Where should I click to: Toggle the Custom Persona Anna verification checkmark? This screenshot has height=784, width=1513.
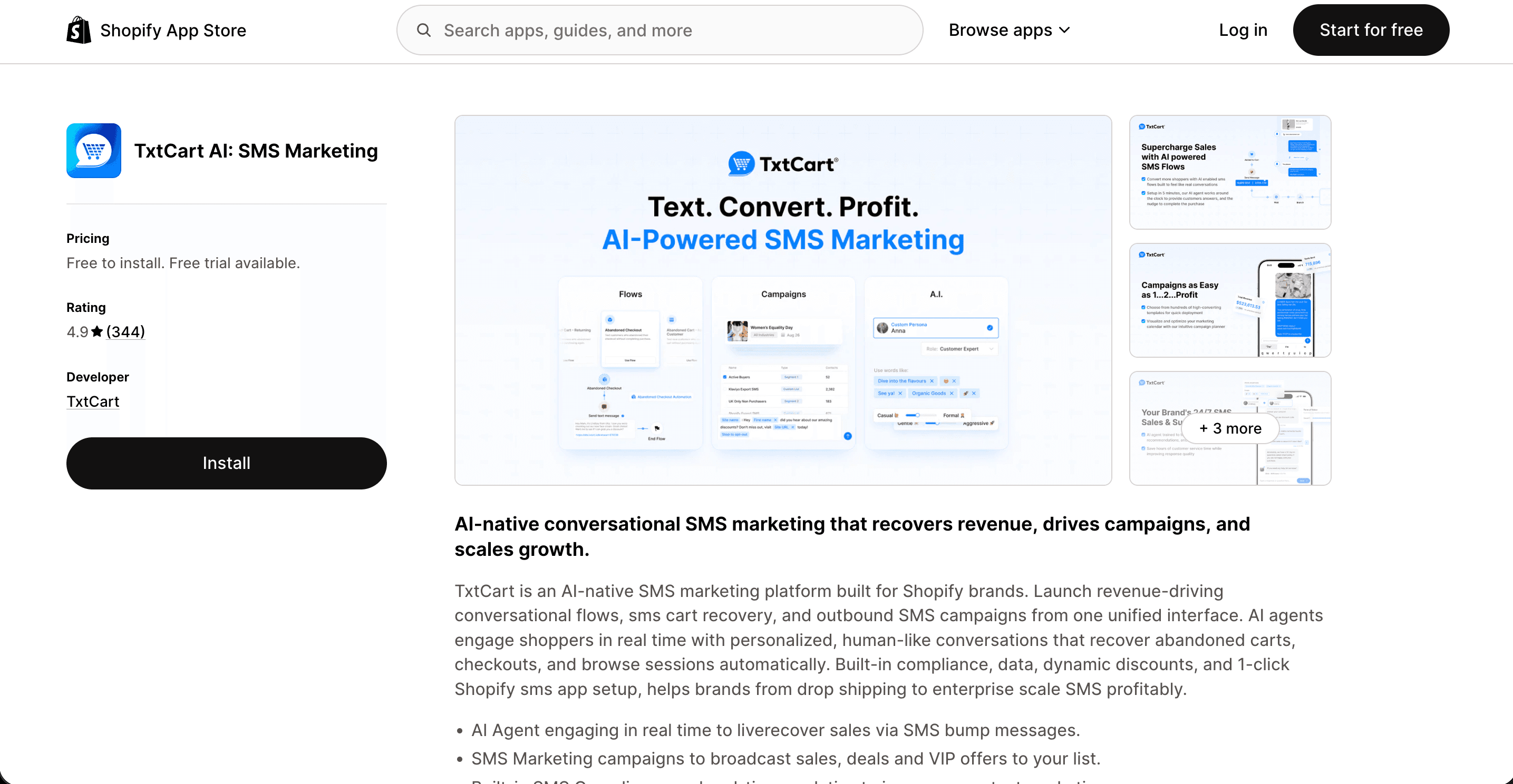tap(990, 328)
